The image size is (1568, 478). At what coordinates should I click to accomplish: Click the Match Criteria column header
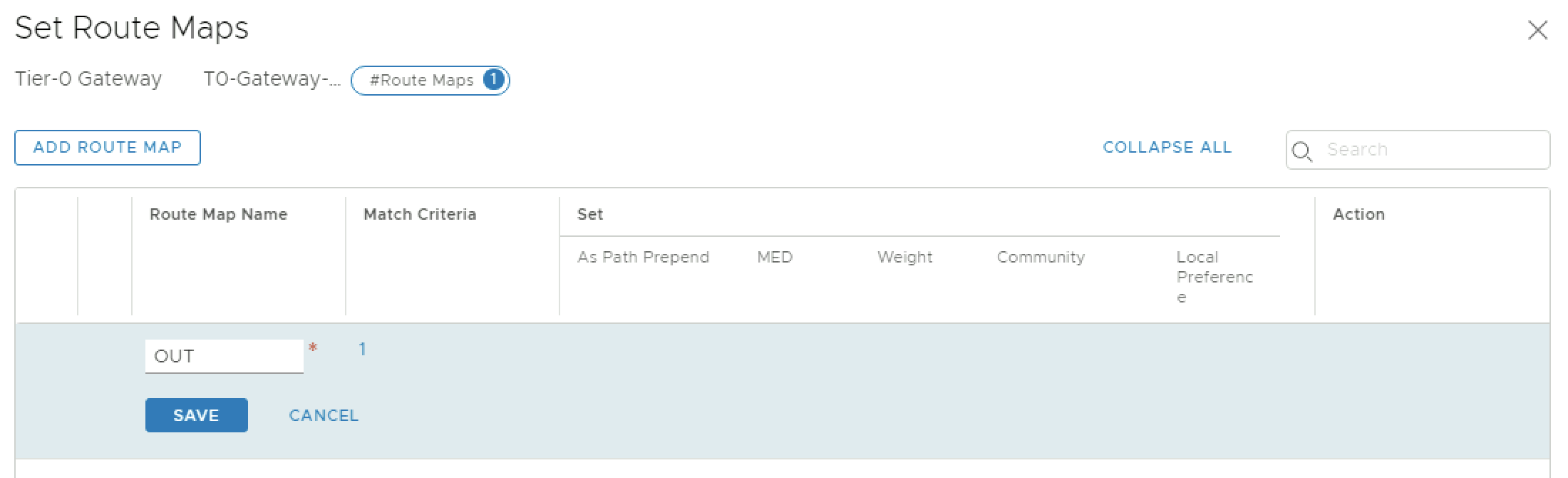419,215
